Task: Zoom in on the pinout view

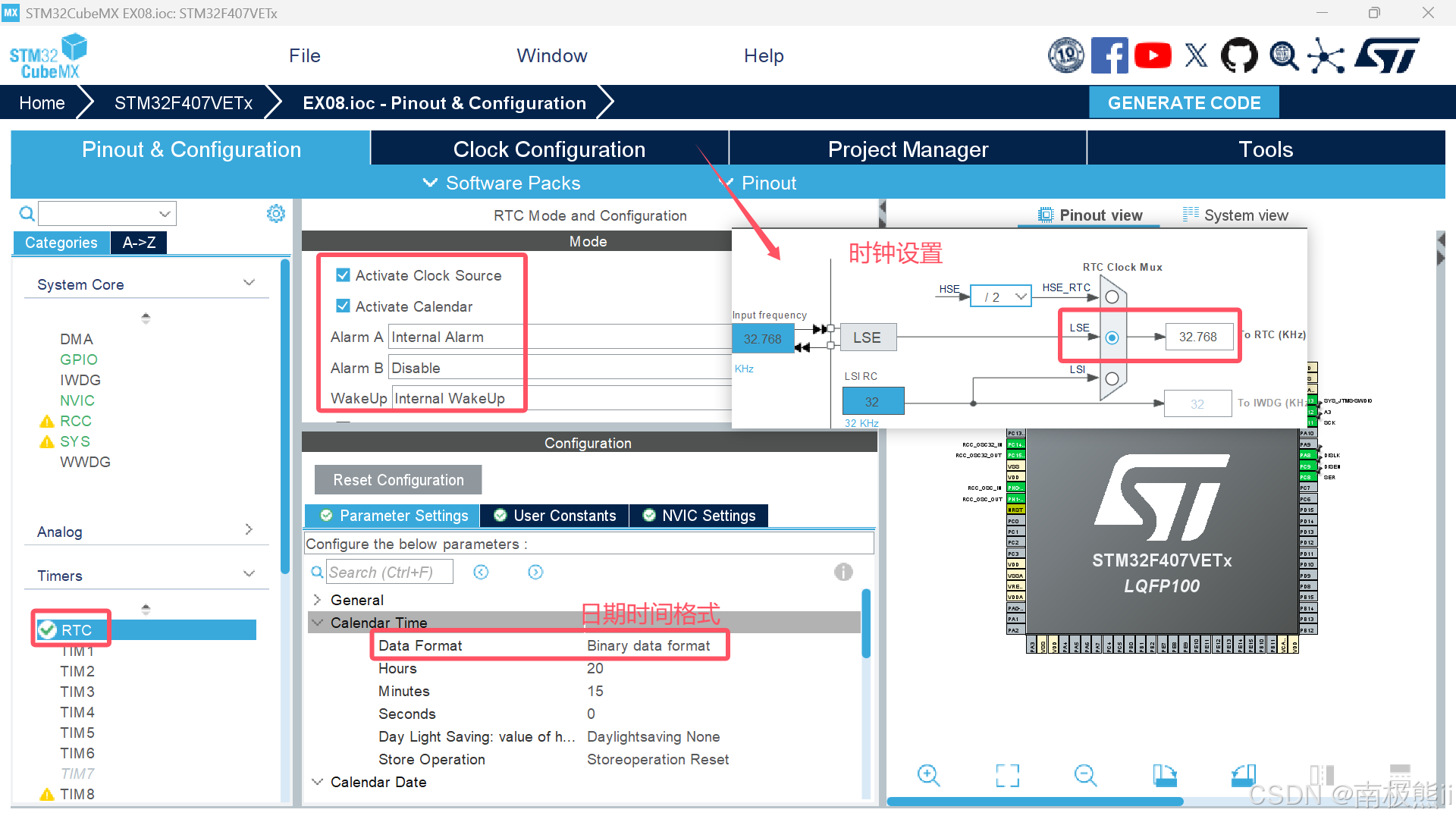Action: click(928, 775)
